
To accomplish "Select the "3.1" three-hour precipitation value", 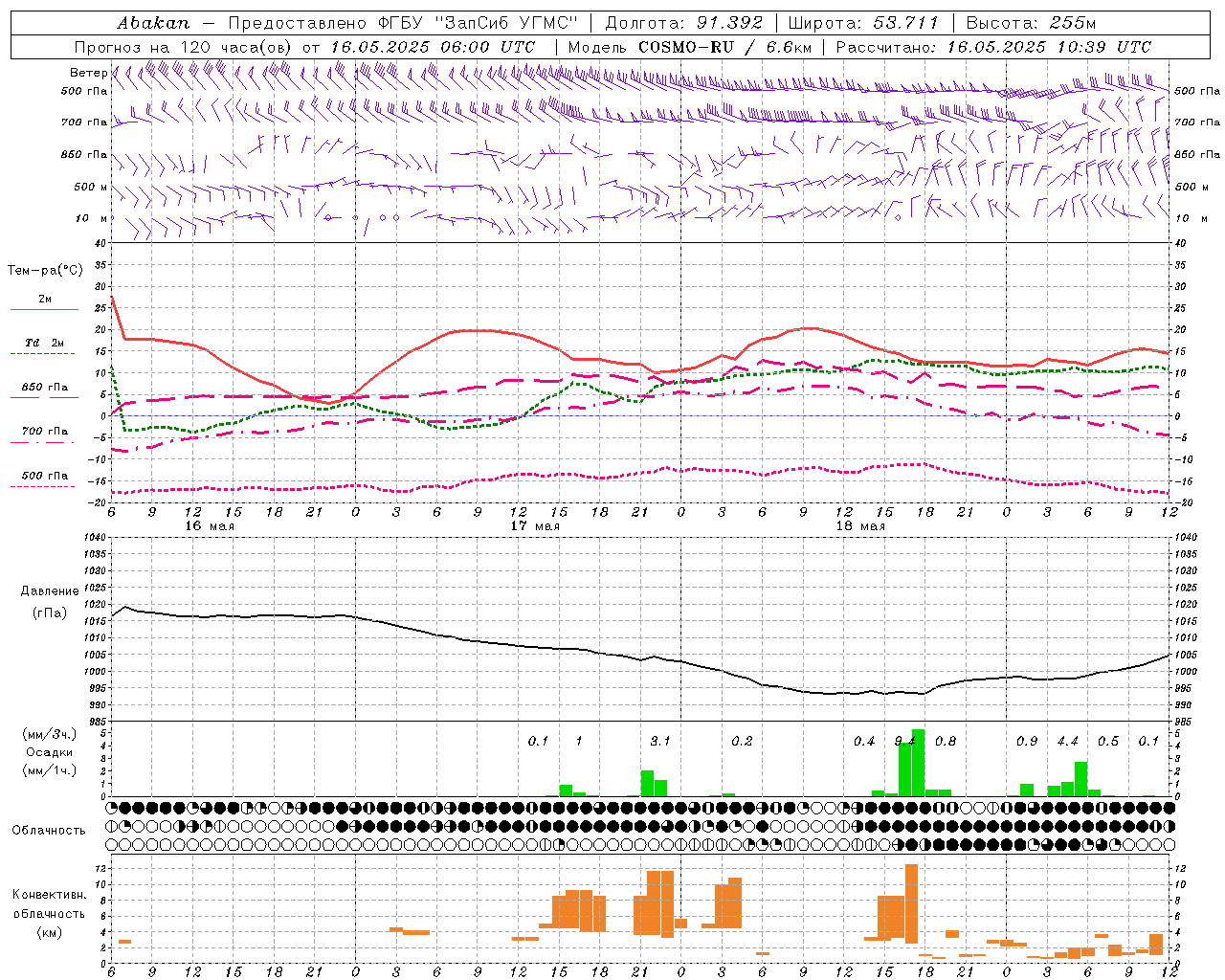I will point(660,742).
